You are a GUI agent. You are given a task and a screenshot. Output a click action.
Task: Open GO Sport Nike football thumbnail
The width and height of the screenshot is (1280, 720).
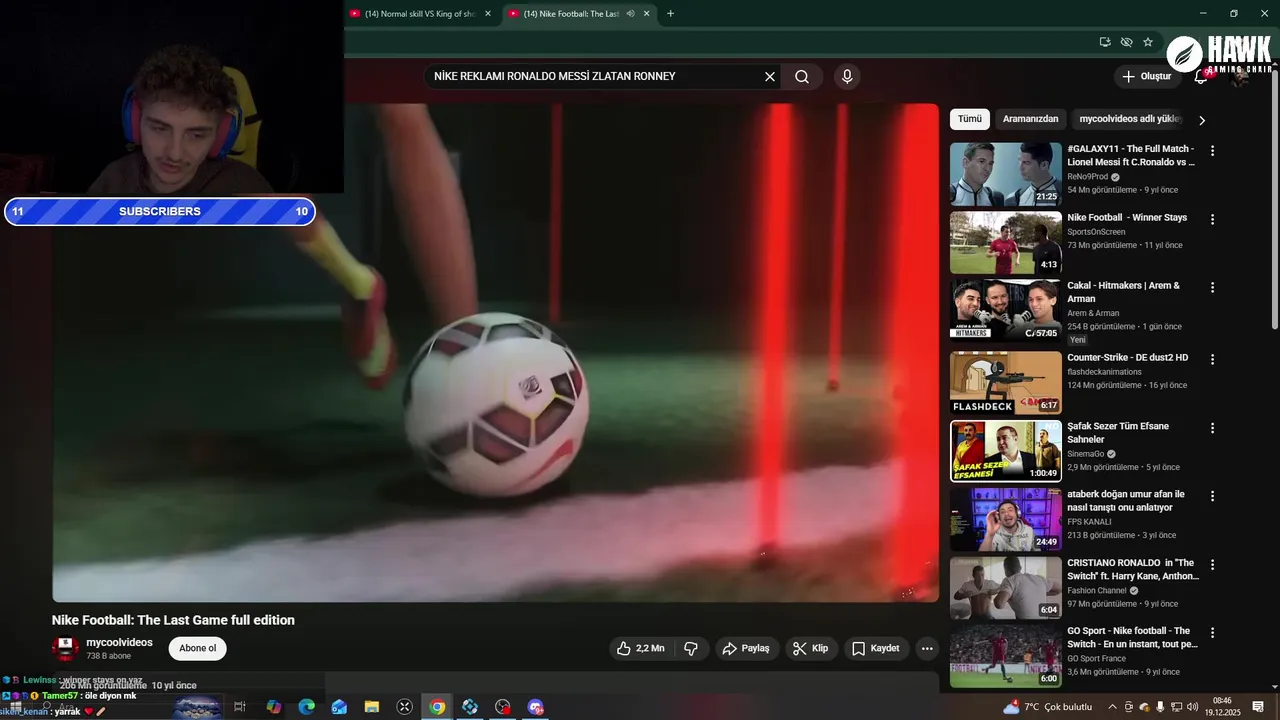(1006, 656)
